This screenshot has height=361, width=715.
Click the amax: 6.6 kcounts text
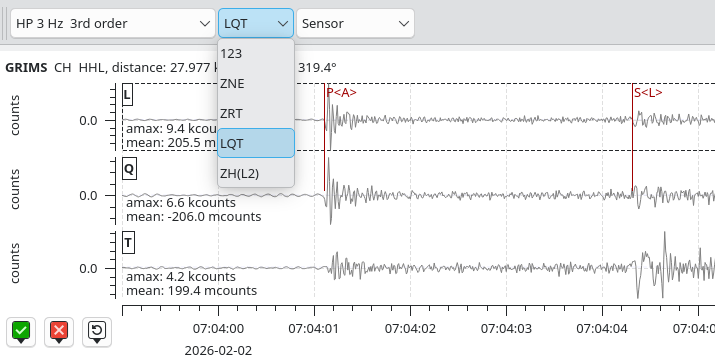[x=181, y=202]
